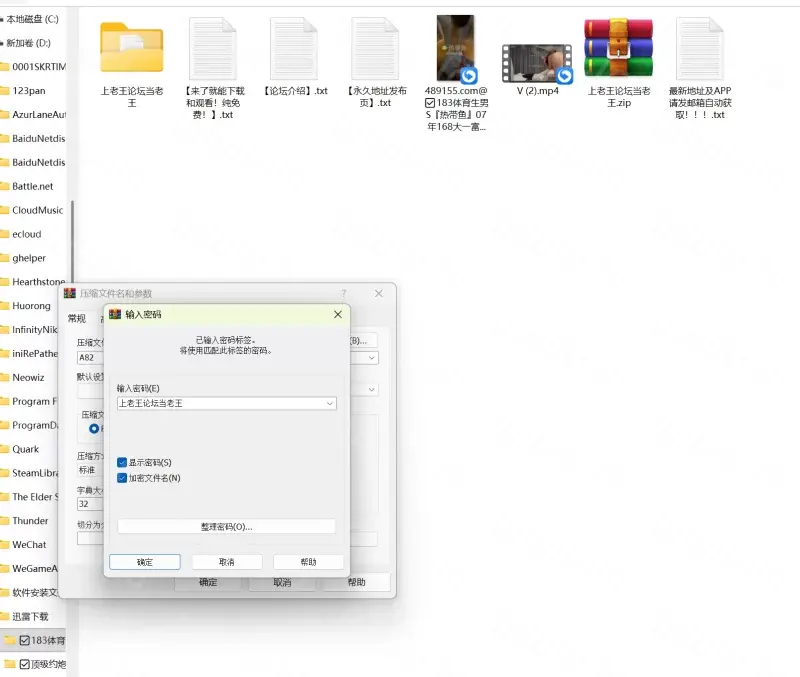
Task: Click the Quark folder in sidebar
Action: pos(26,449)
